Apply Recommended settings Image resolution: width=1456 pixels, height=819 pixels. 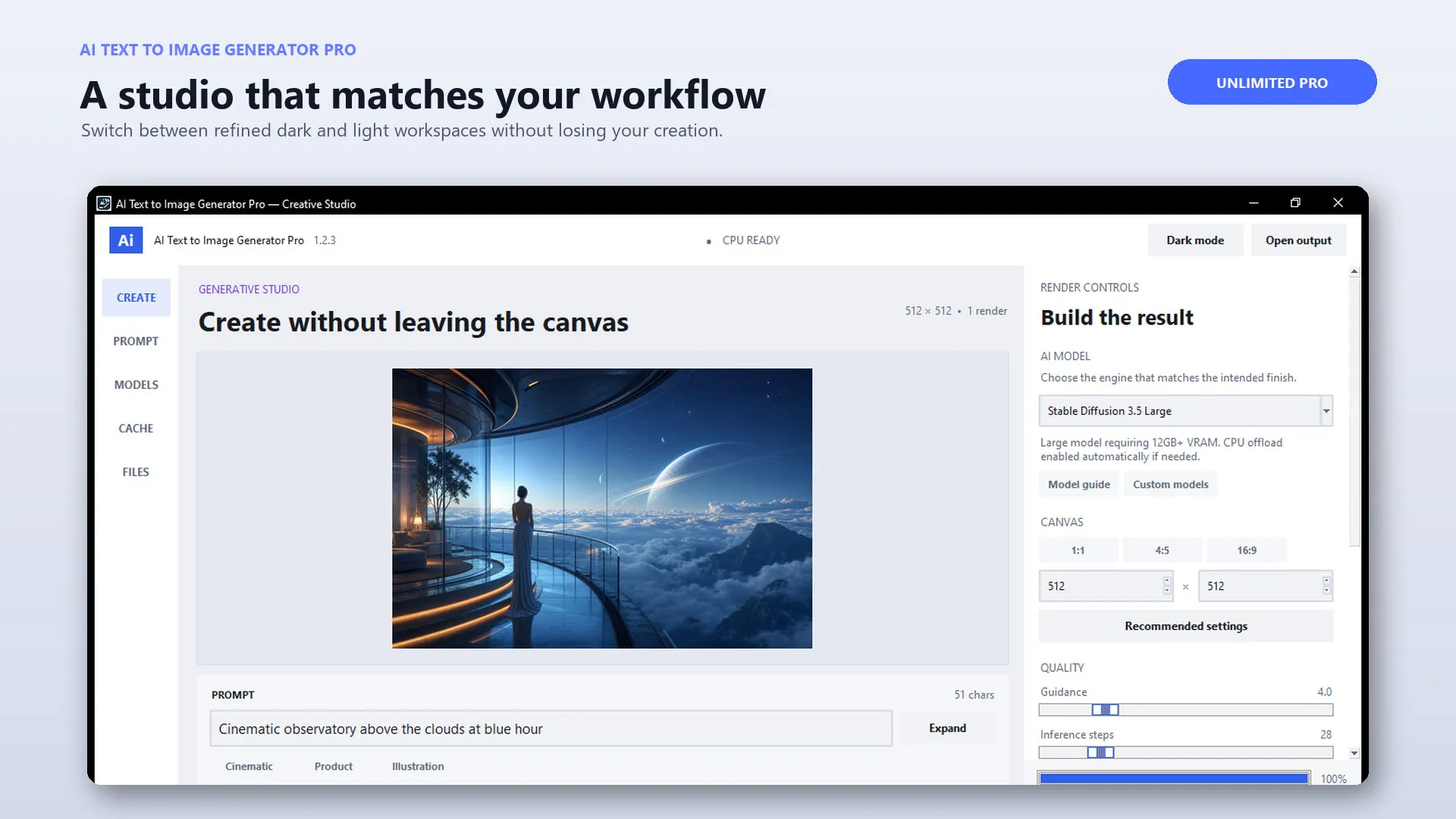[x=1186, y=626]
